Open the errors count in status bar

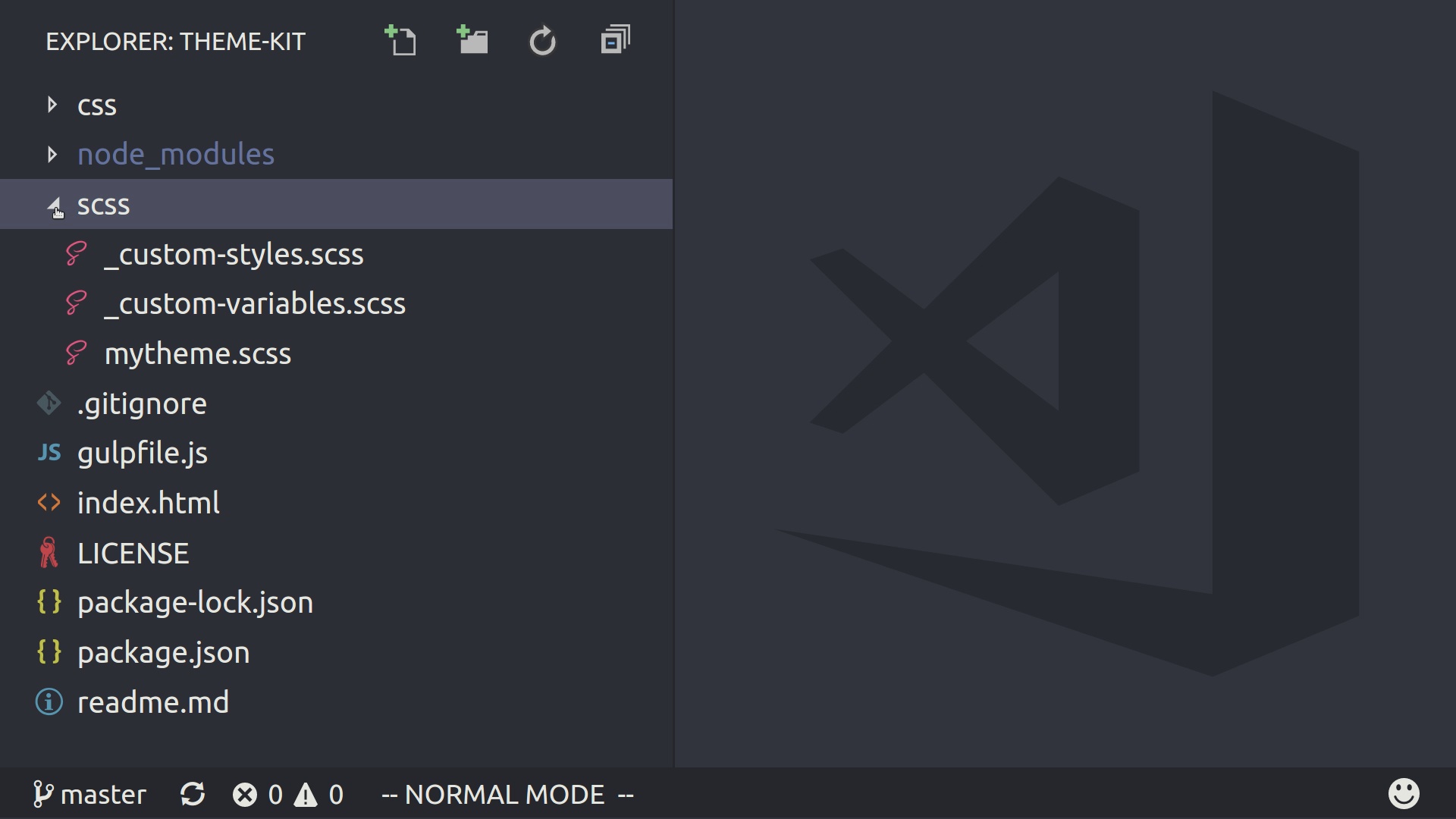pyautogui.click(x=258, y=794)
